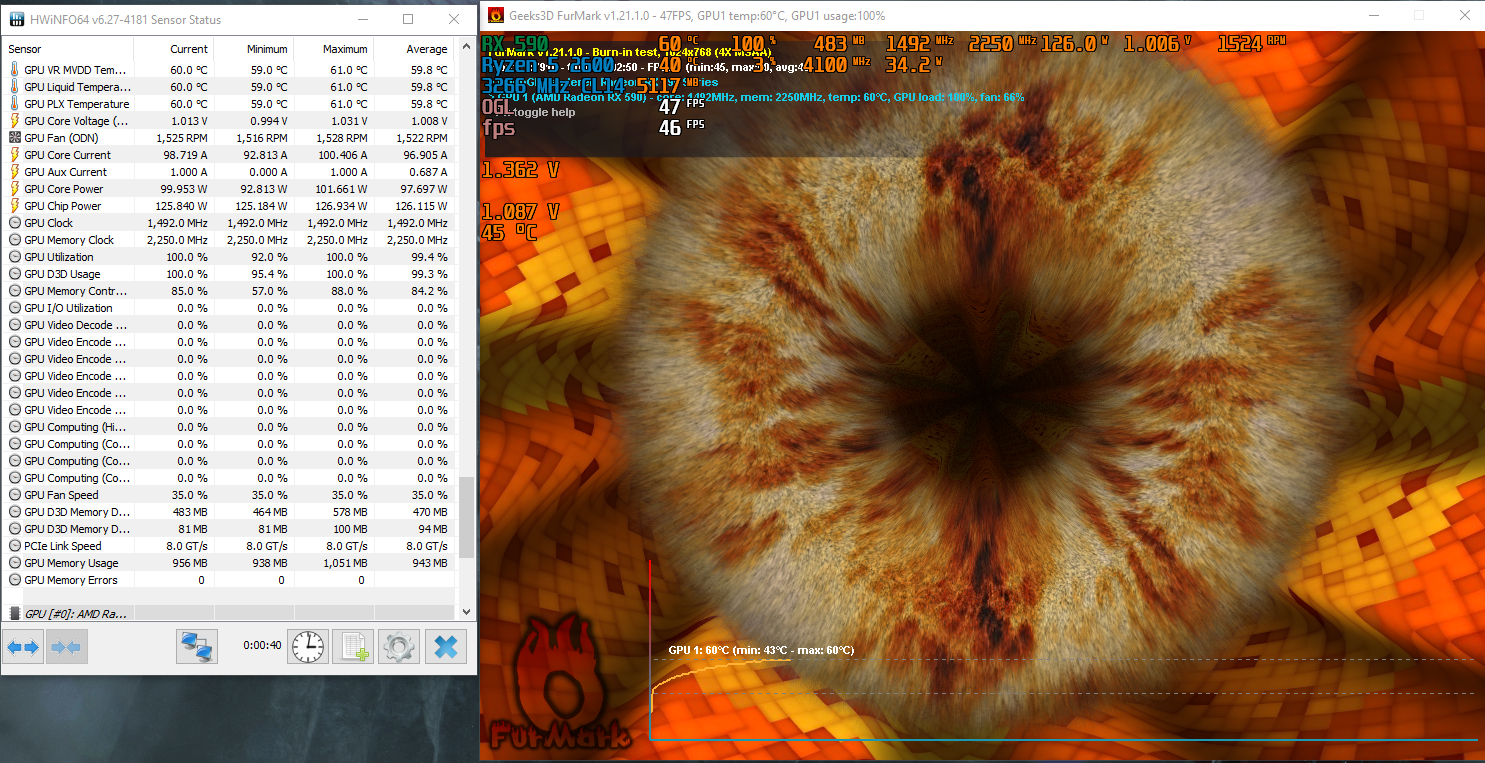
Task: Open HWiNFO sensor settings gear icon
Action: (399, 647)
